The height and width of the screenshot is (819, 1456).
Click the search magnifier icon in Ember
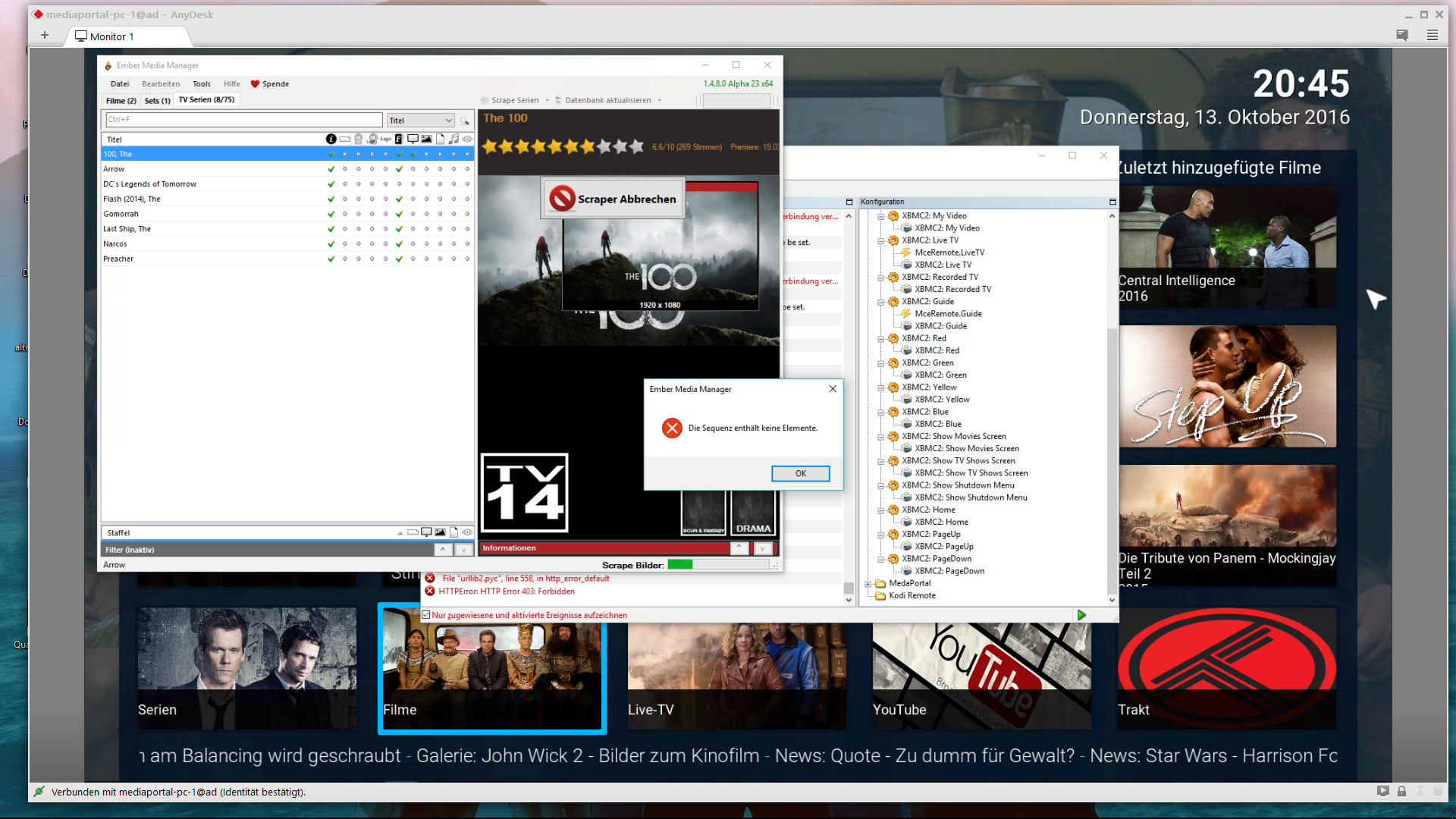(x=464, y=121)
